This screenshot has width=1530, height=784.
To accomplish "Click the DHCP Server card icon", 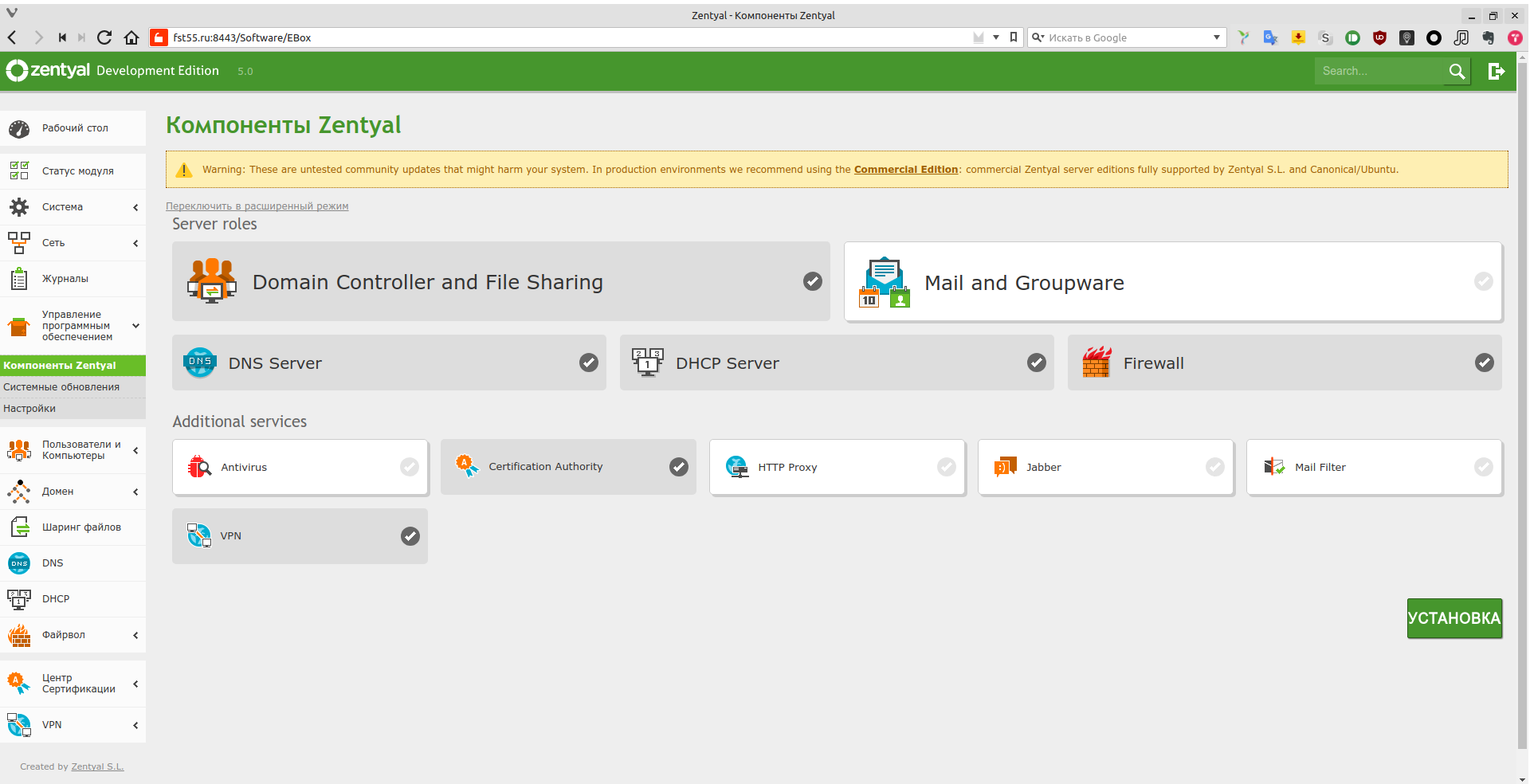I will [648, 363].
